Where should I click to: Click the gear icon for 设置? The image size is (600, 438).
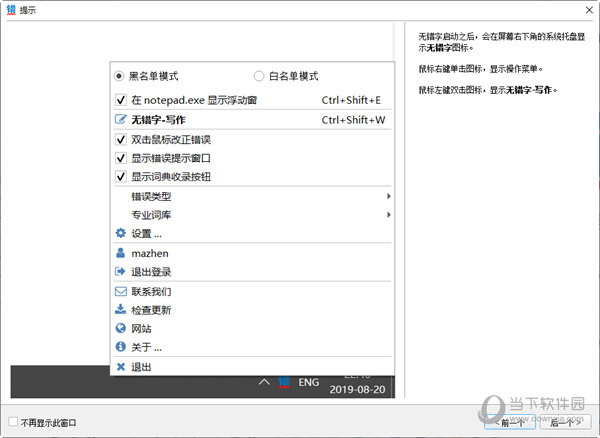click(121, 233)
